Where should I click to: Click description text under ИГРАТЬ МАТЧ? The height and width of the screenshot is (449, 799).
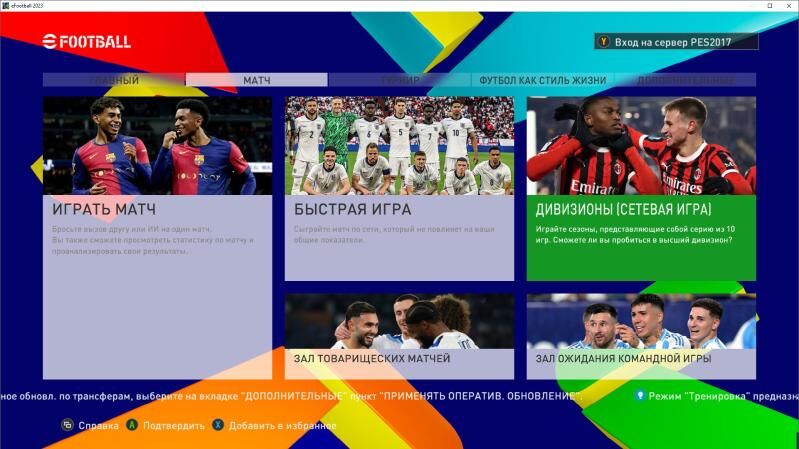152,240
